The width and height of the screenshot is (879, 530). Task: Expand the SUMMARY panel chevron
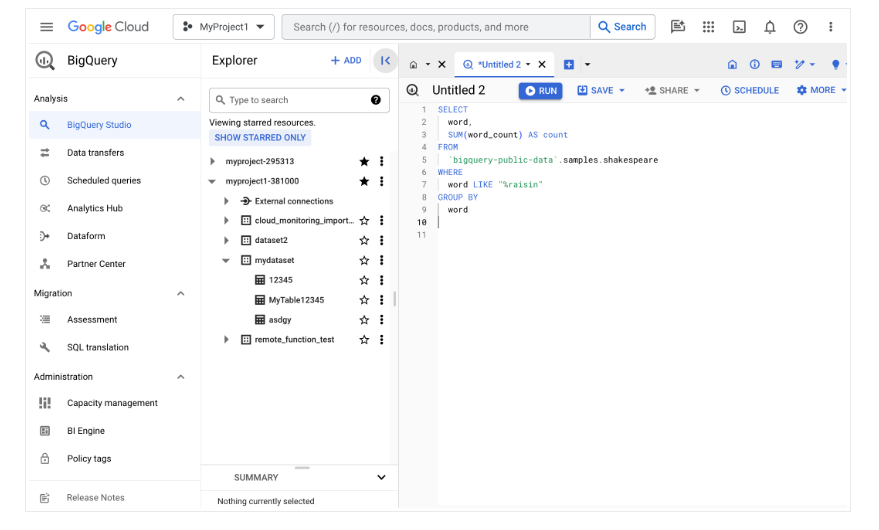coord(381,477)
